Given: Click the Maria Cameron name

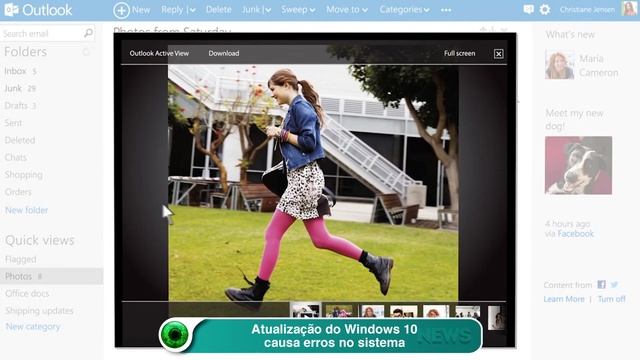Looking at the screenshot, I should (598, 66).
